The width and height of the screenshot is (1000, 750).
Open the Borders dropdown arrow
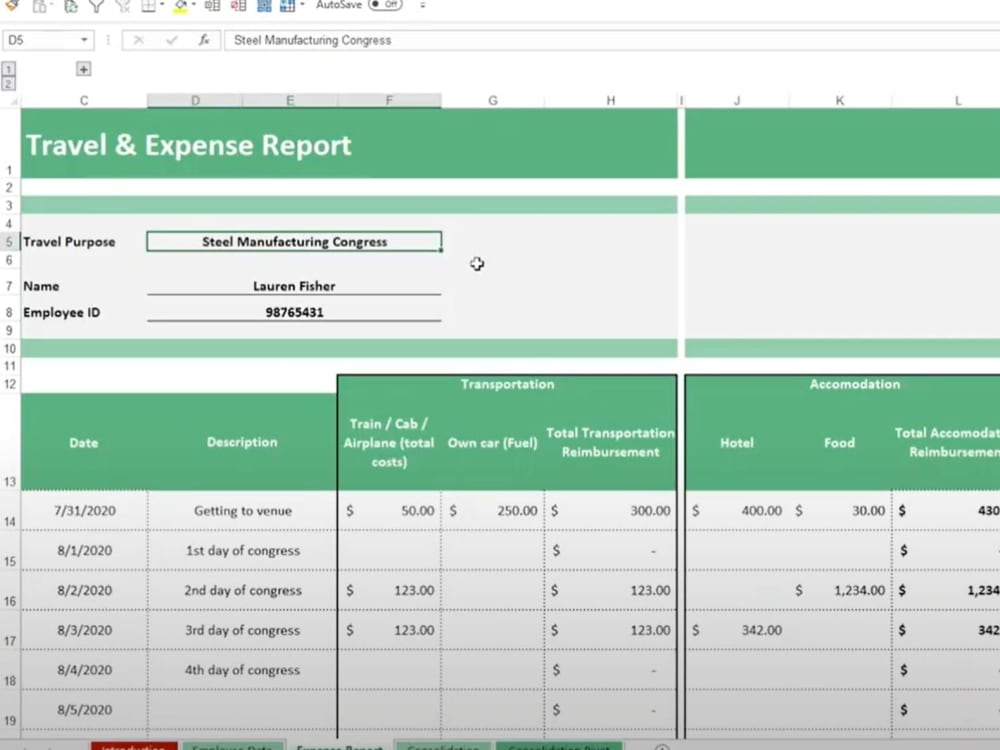tap(163, 7)
